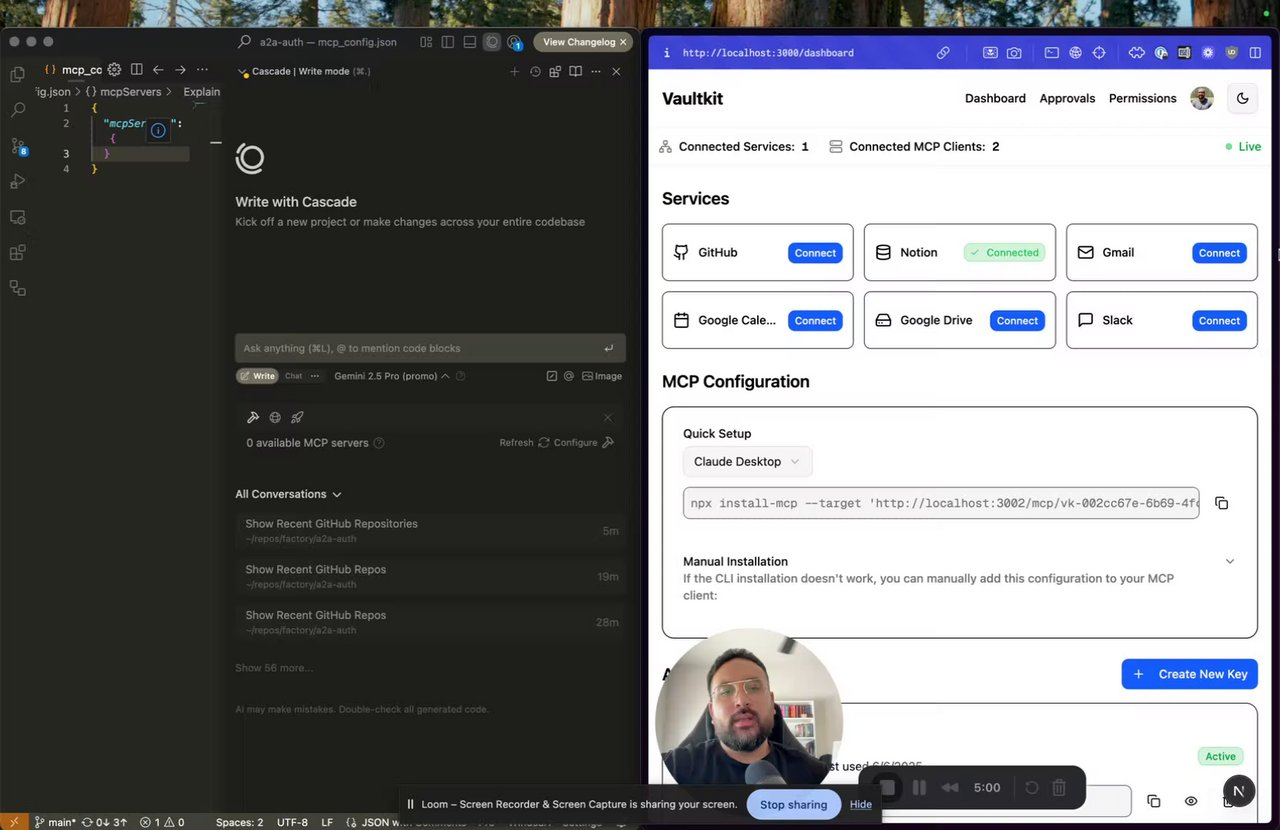Click the shield extension icon in browser toolbar
Image resolution: width=1280 pixels, height=830 pixels.
click(1231, 53)
